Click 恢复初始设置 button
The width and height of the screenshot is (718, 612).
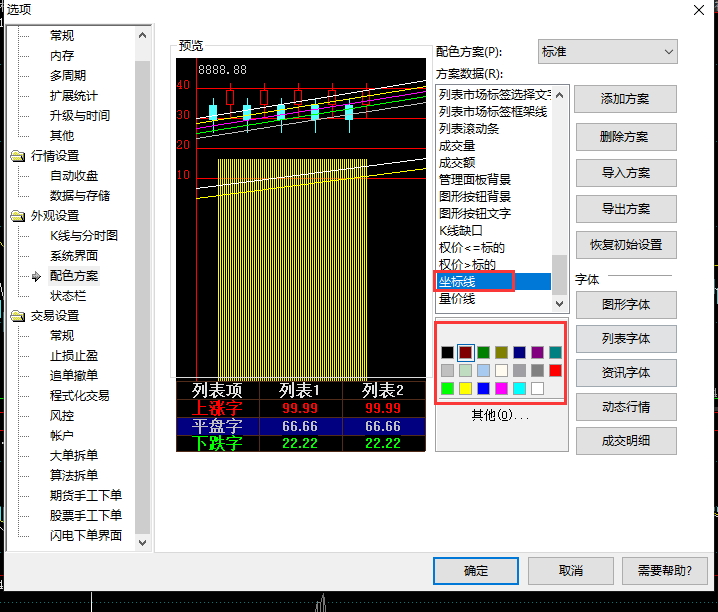tap(625, 245)
